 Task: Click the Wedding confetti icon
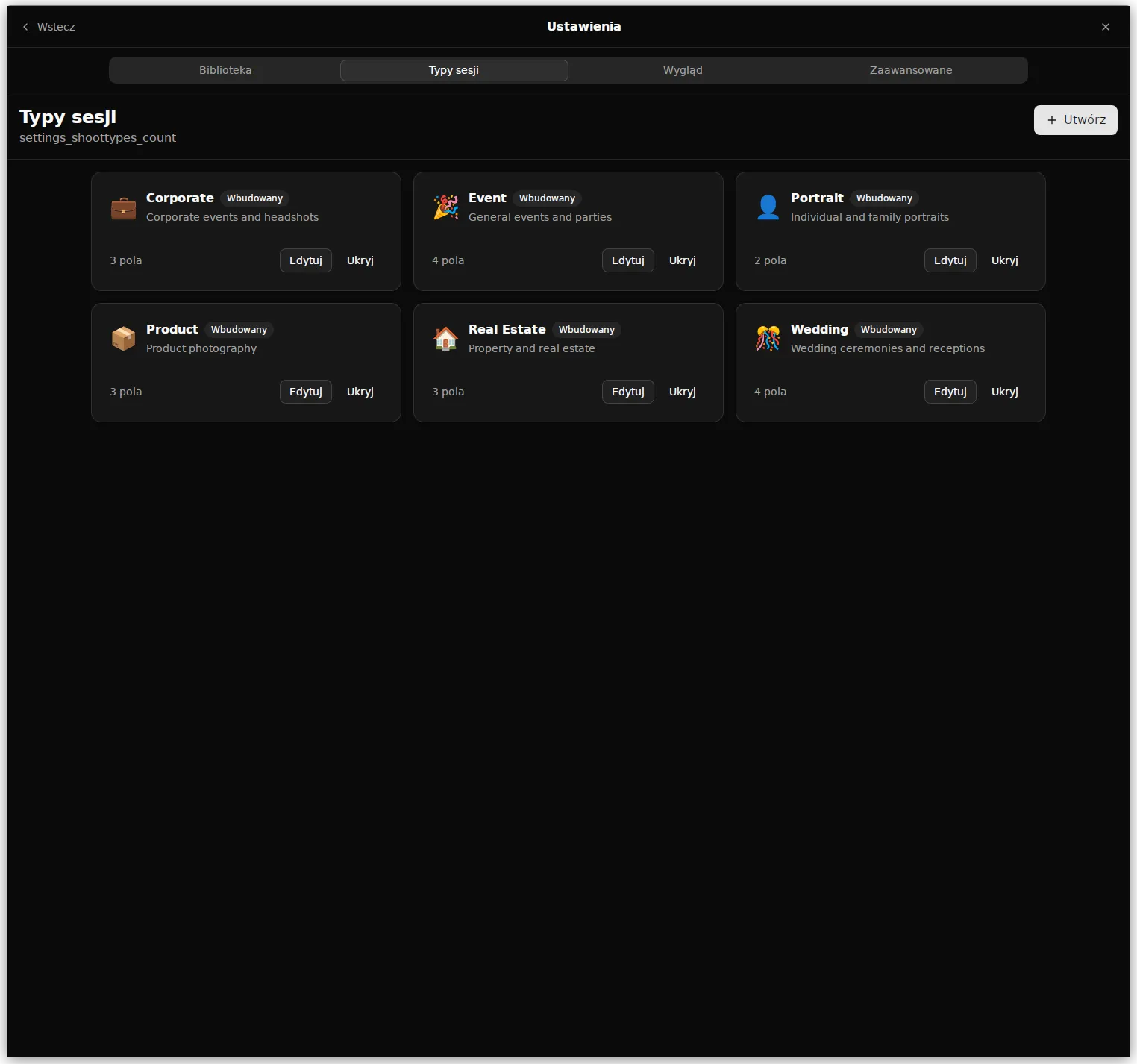768,339
